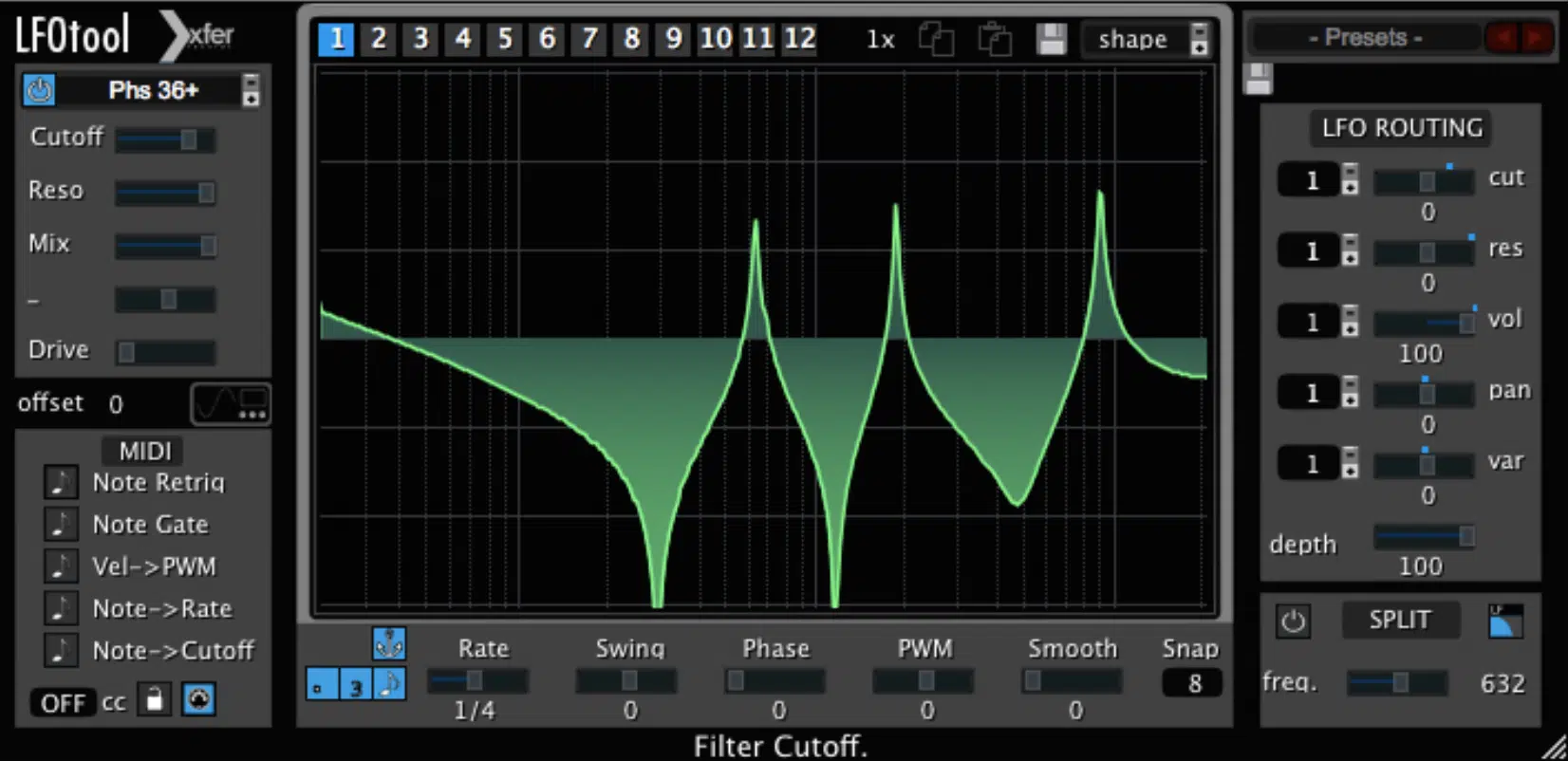Adjust the Mix slider
Viewport: 1568px width, 761px height.
[165, 246]
